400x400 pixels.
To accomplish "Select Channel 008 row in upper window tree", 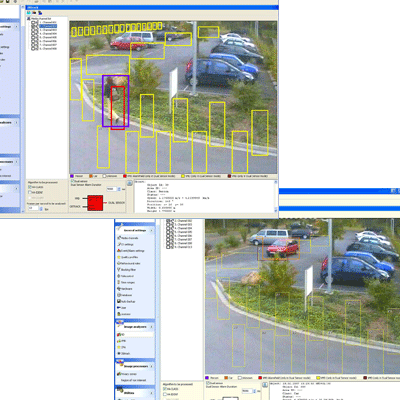I will pyautogui.click(x=48, y=49).
